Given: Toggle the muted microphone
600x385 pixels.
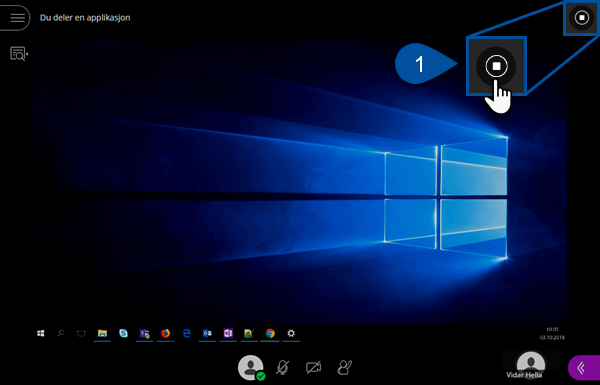Looking at the screenshot, I should [x=282, y=367].
